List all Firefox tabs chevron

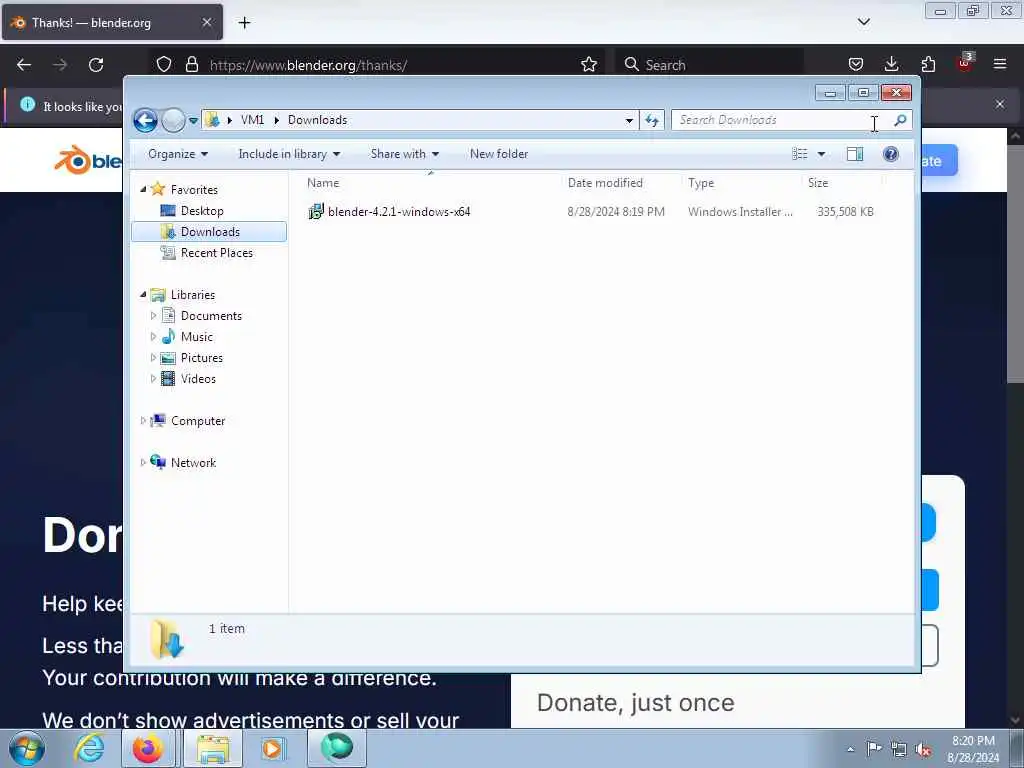coord(863,22)
